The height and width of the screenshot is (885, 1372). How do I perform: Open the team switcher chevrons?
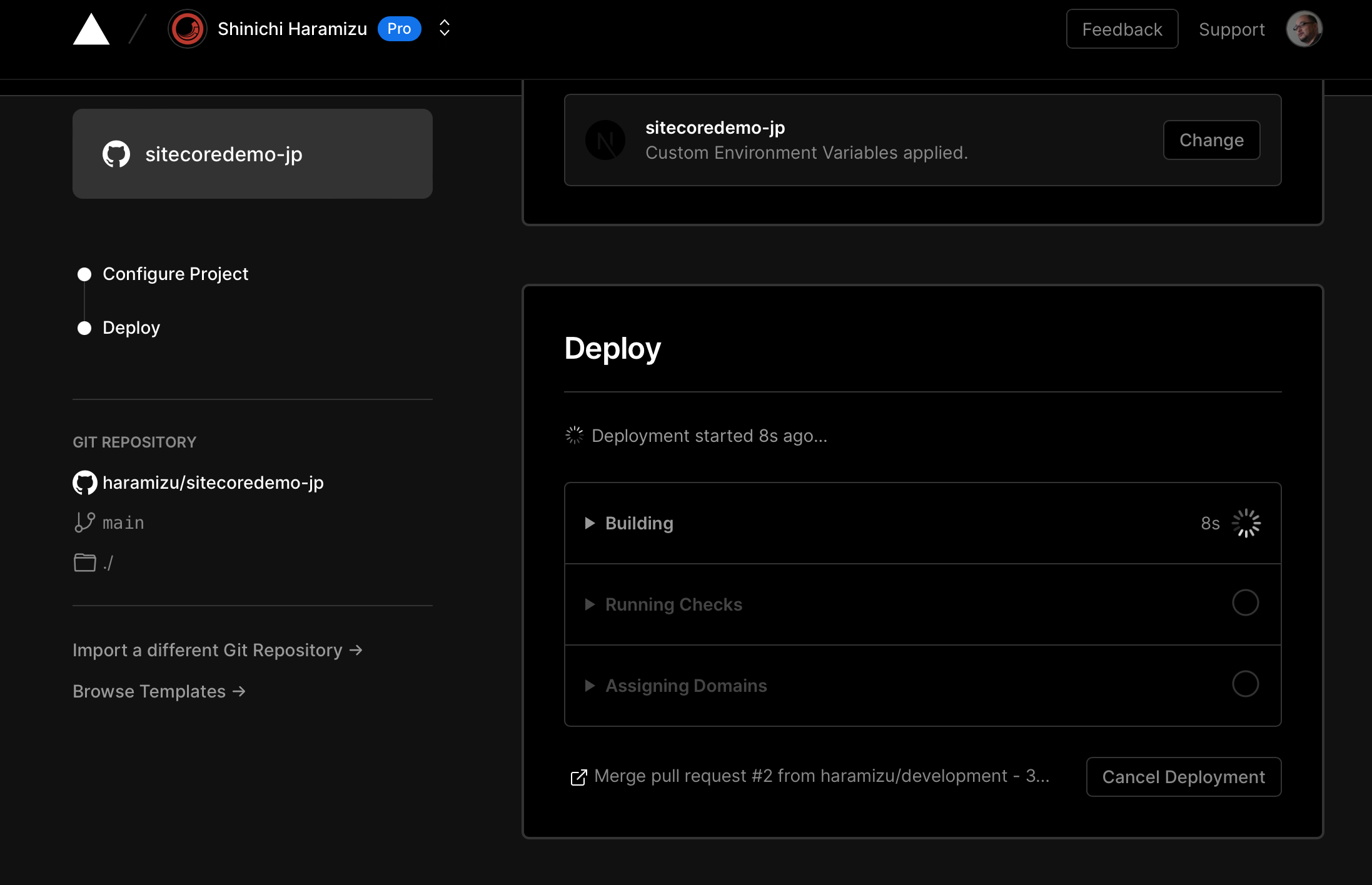tap(445, 28)
